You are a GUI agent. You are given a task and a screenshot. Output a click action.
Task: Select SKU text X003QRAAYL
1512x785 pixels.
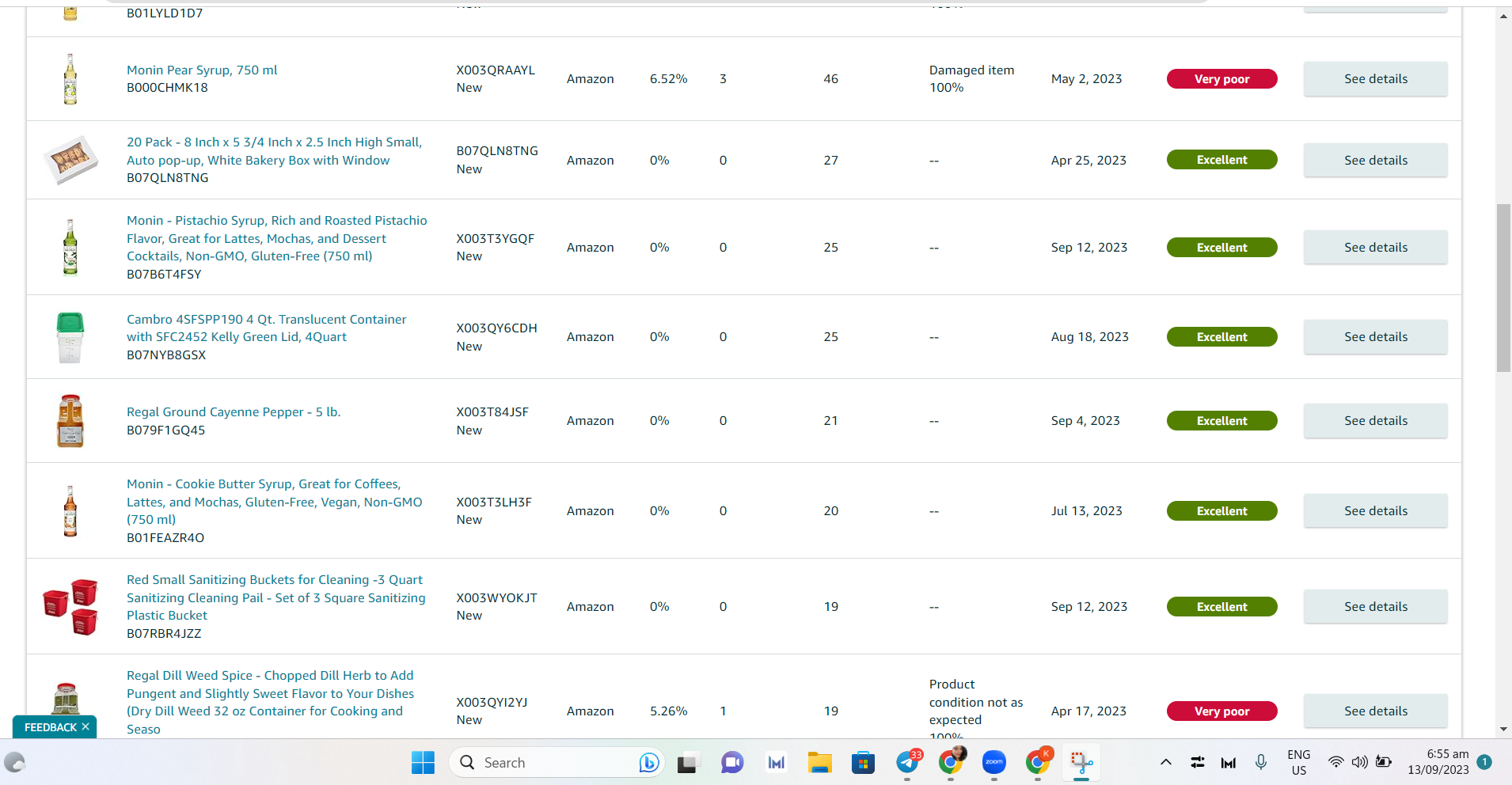click(496, 70)
